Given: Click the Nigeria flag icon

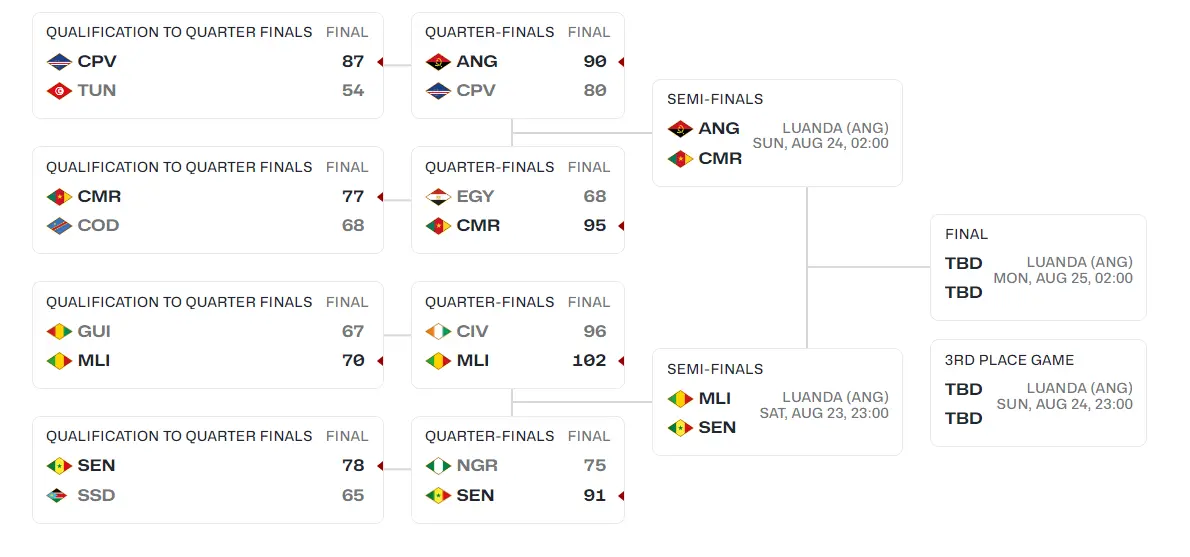Looking at the screenshot, I should coord(438,466).
